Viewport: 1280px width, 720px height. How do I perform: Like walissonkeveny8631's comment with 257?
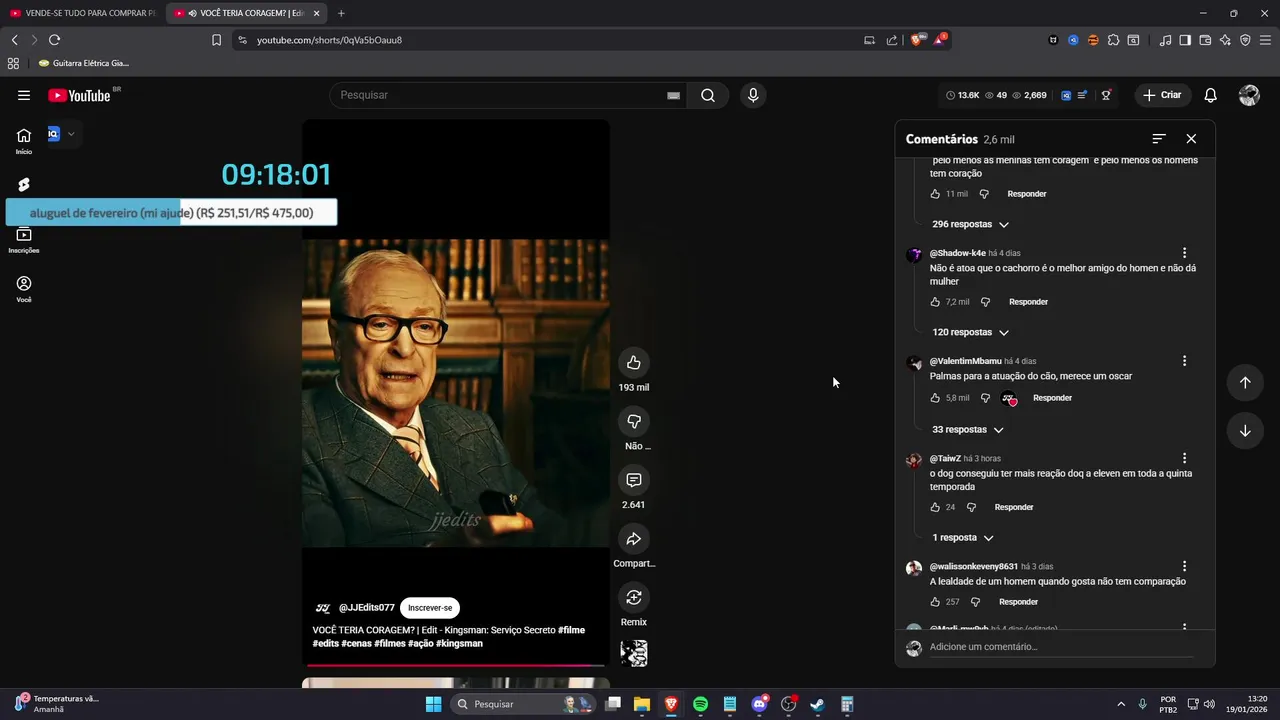point(935,602)
